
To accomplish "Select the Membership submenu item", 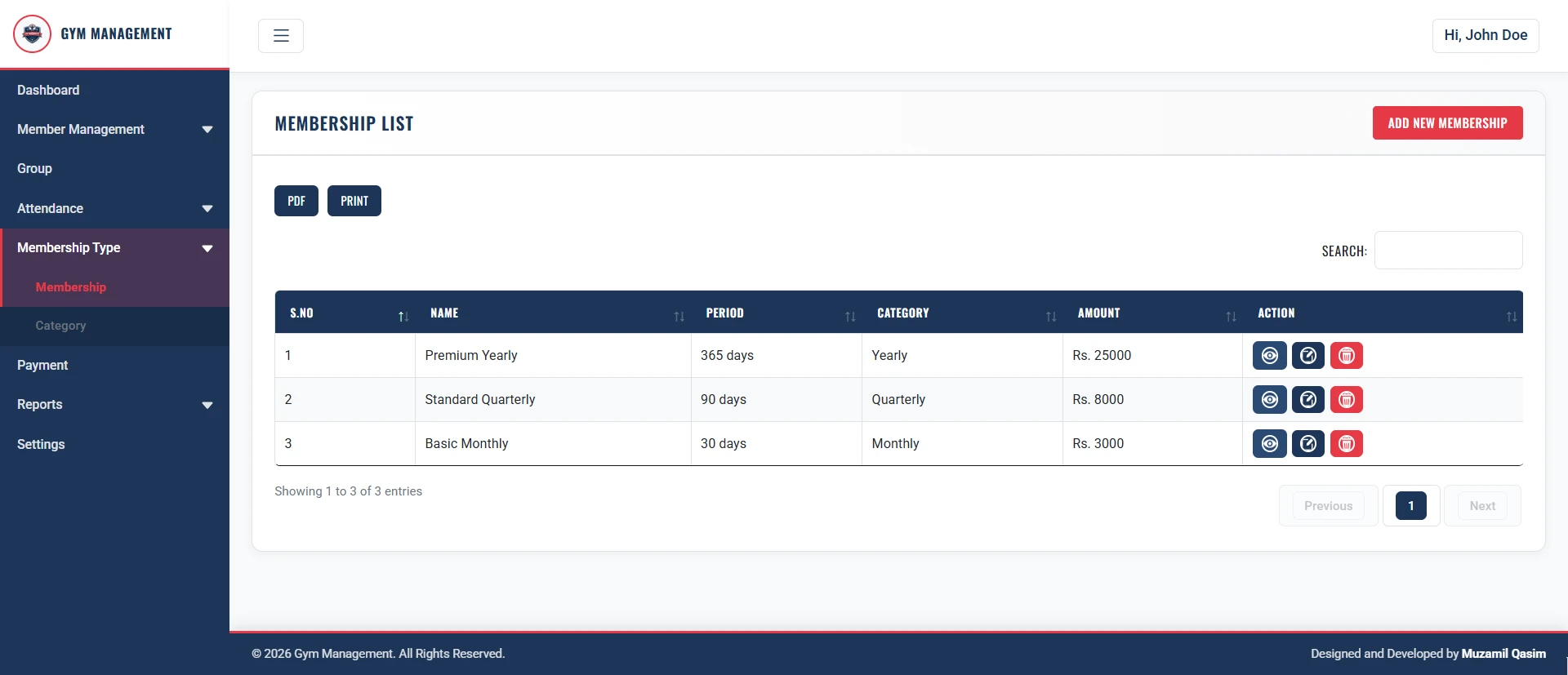I will coord(114,287).
